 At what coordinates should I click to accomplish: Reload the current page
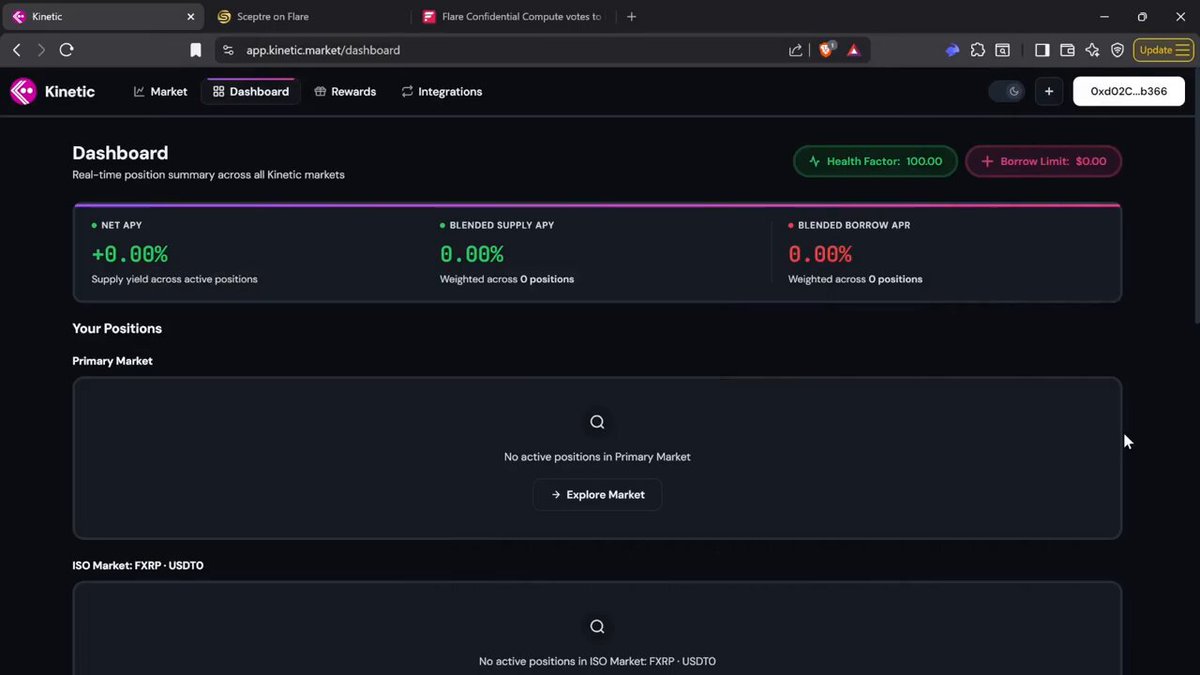[x=67, y=50]
